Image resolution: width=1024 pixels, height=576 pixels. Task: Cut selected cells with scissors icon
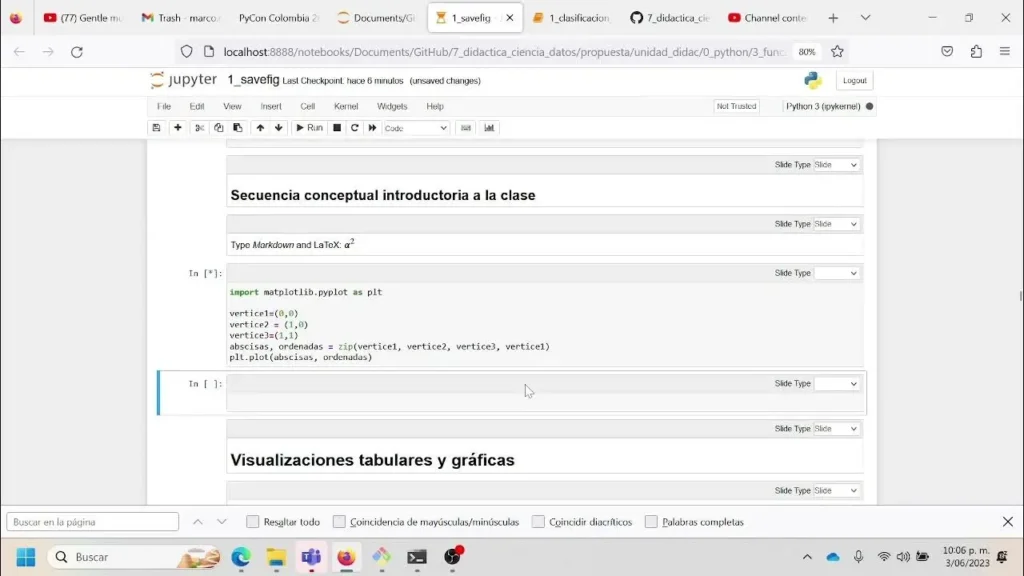coord(199,128)
